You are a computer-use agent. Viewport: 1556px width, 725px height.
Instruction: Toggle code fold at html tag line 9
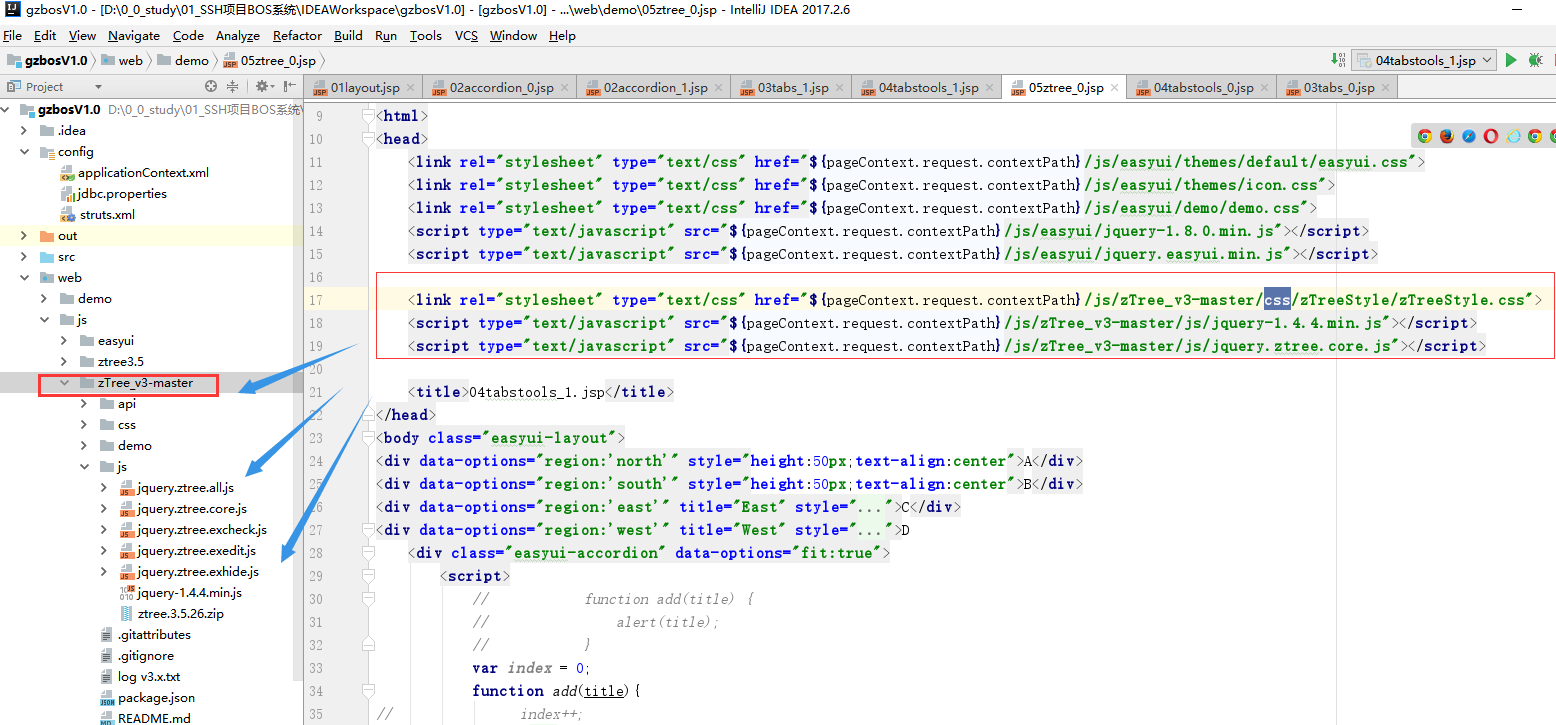(369, 116)
